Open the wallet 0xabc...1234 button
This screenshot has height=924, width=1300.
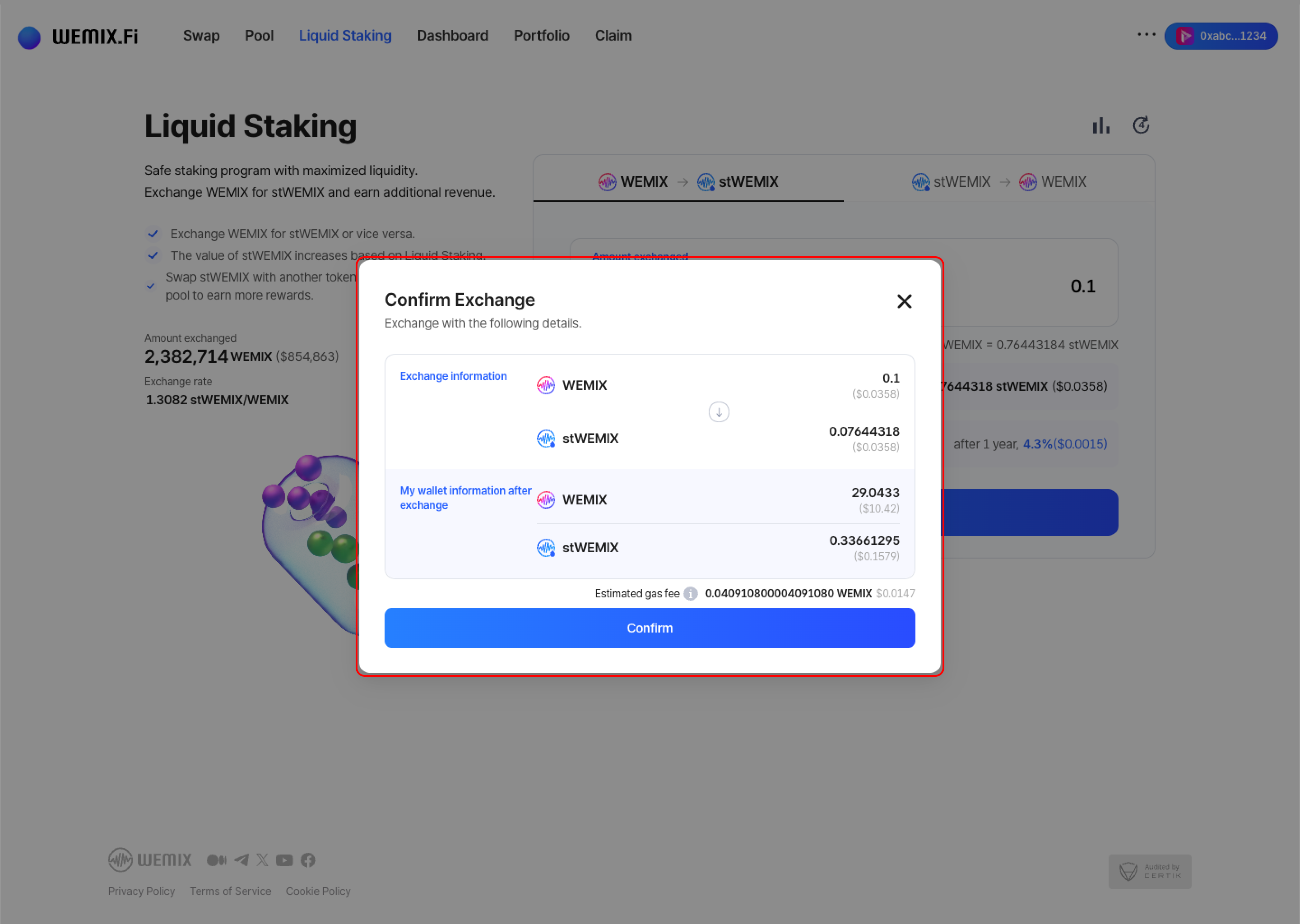[x=1221, y=36]
